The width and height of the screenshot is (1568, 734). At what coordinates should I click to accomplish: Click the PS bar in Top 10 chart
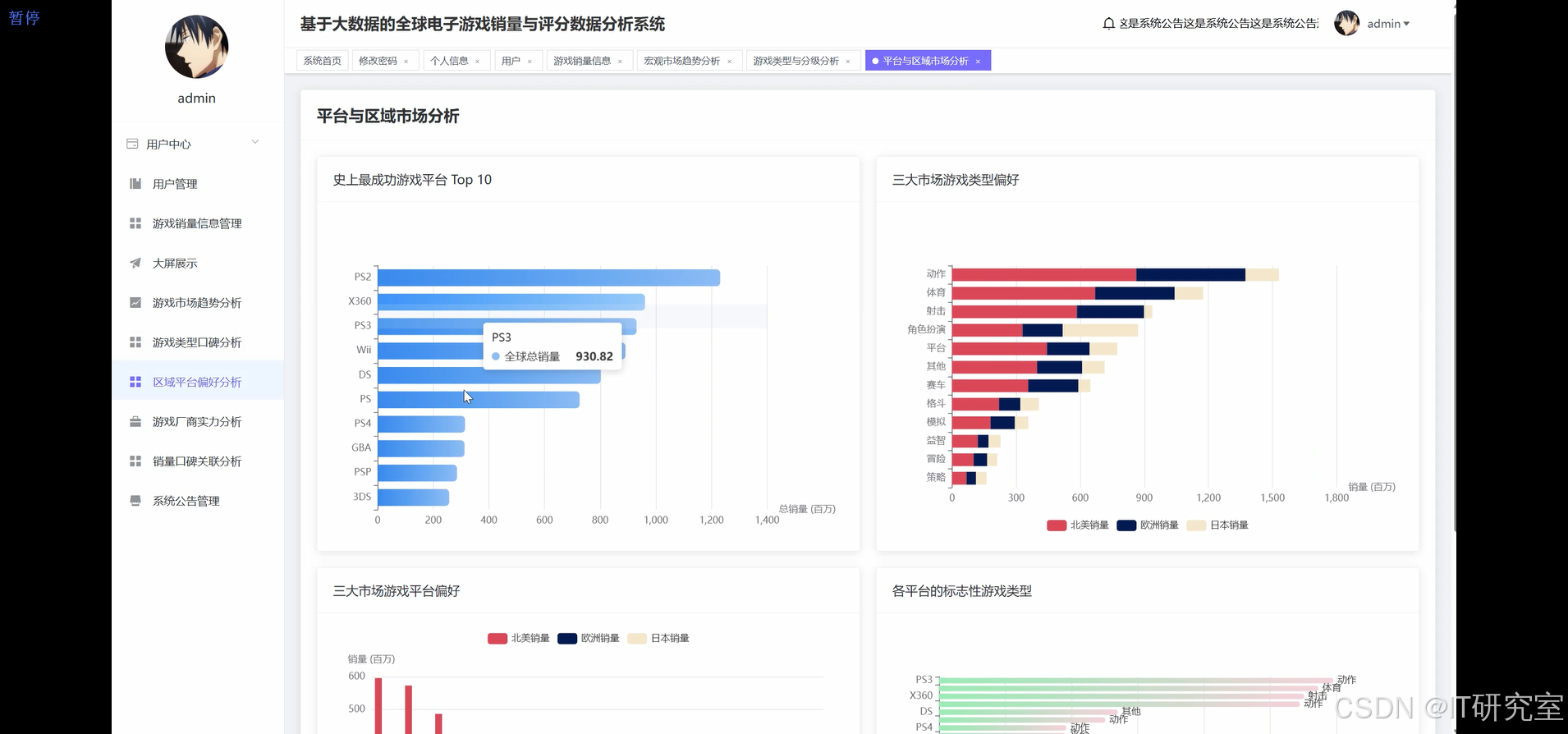click(x=479, y=400)
